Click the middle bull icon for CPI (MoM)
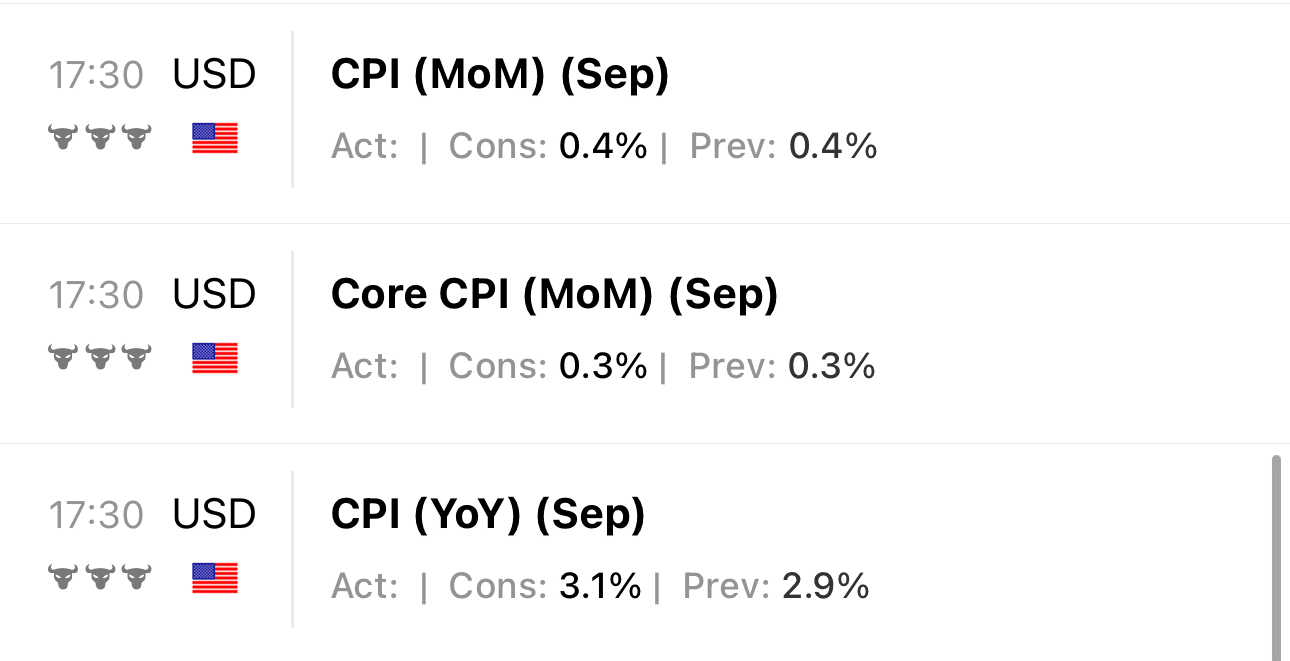Image resolution: width=1290 pixels, height=661 pixels. [x=100, y=138]
